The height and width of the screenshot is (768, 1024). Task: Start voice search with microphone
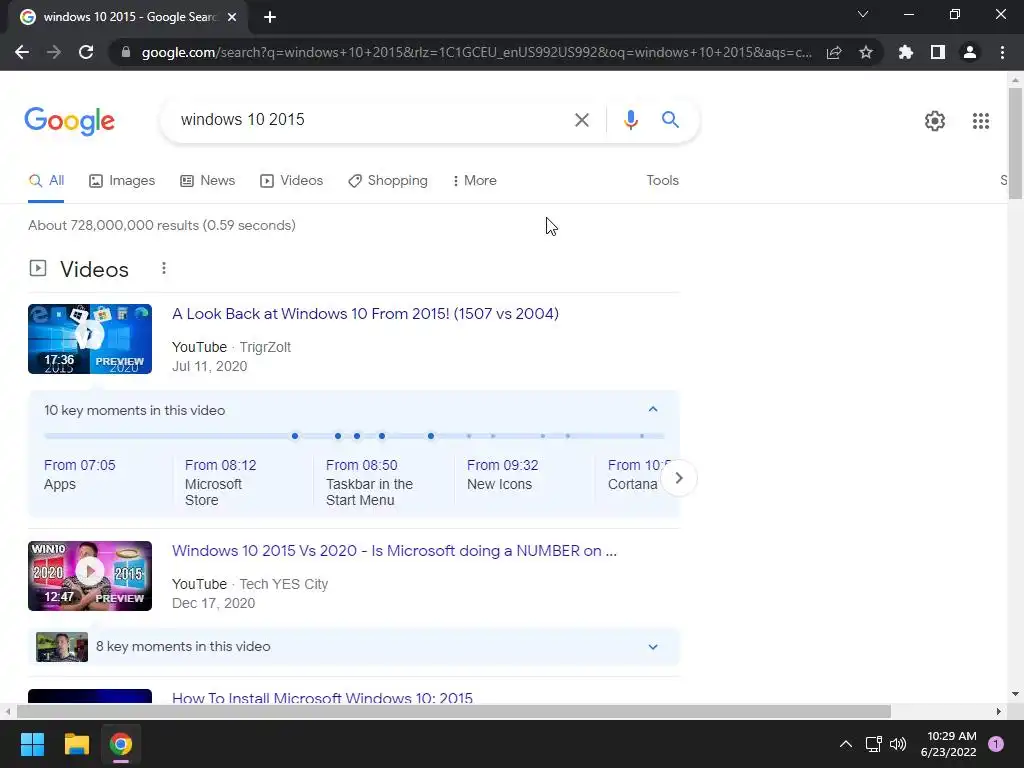(630, 120)
